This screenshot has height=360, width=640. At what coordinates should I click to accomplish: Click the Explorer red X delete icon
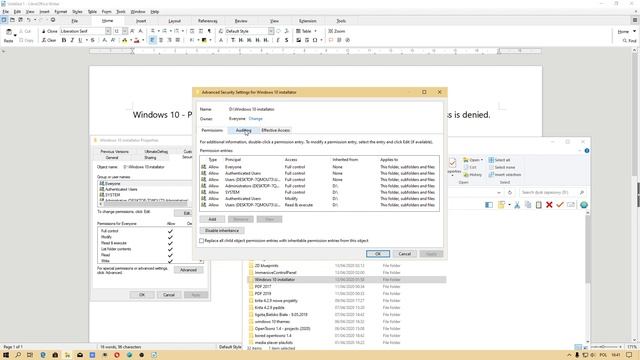[549, 205]
